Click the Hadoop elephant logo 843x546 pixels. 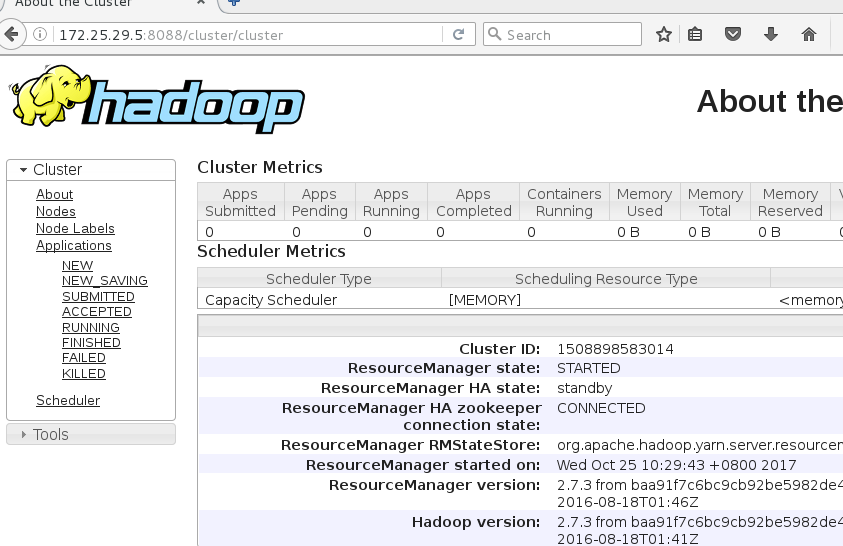[156, 101]
